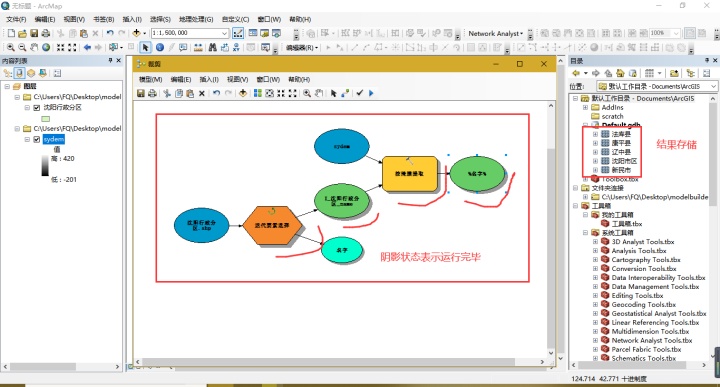Activate the Select Elements arrow tool
This screenshot has height=387, width=720.
tap(145, 47)
